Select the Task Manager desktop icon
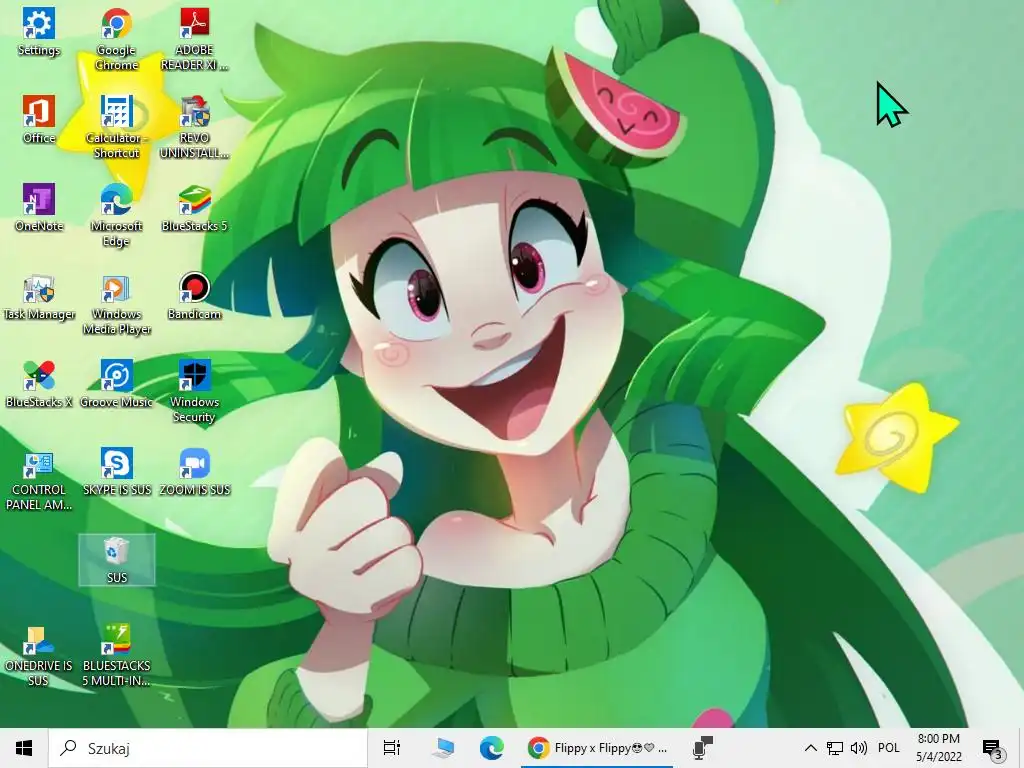The width and height of the screenshot is (1024, 768). coord(39,296)
